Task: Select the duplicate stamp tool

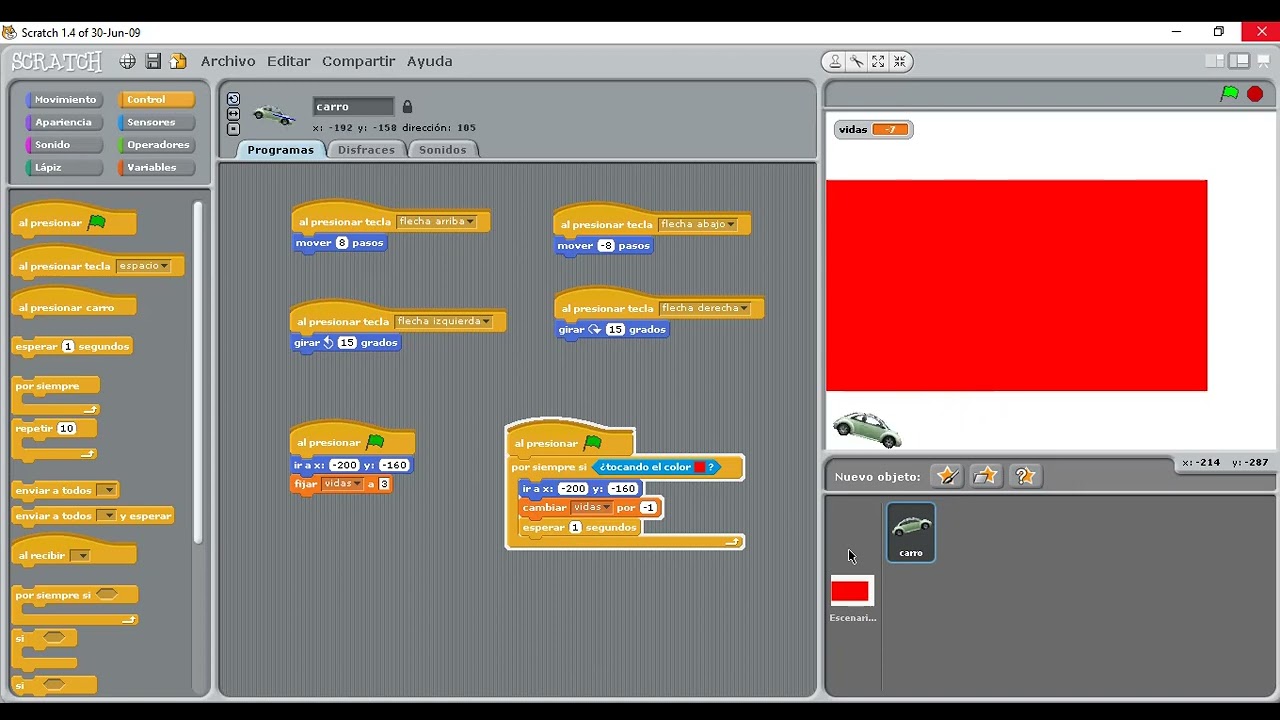Action: 835,61
